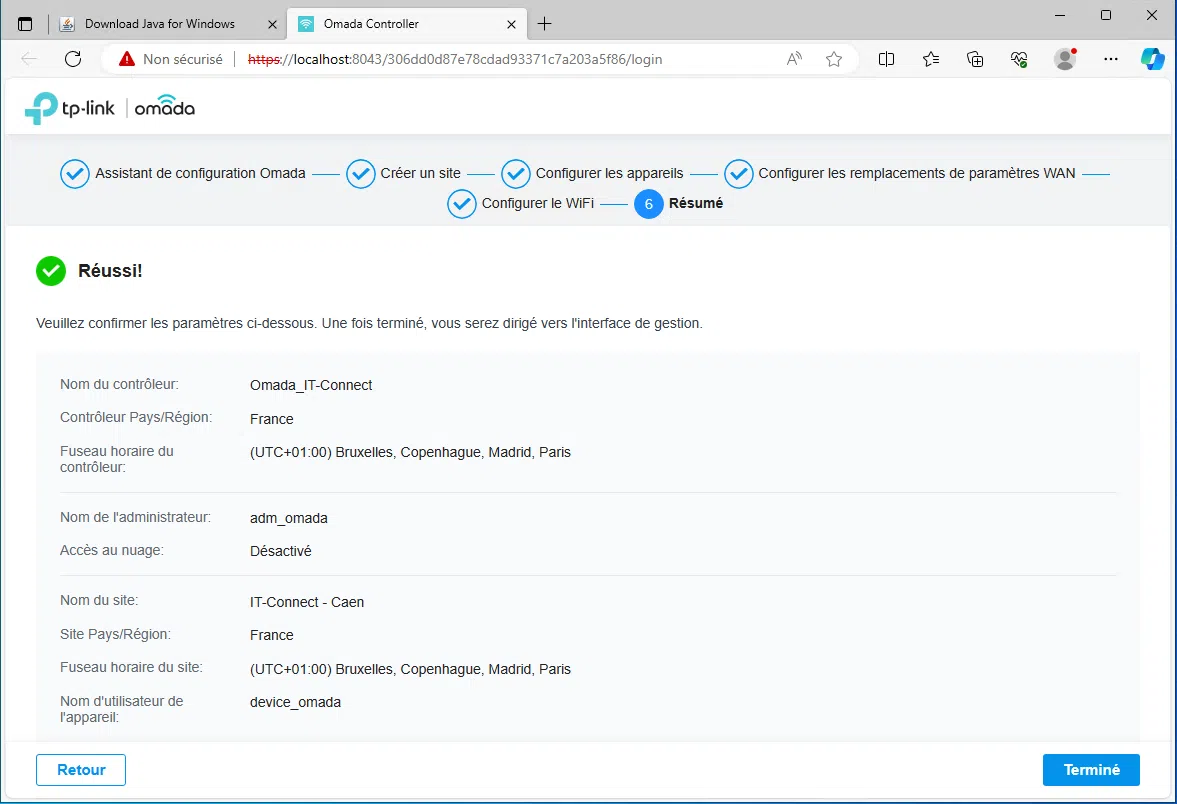Click the Désactivé cloud access value

pos(281,551)
